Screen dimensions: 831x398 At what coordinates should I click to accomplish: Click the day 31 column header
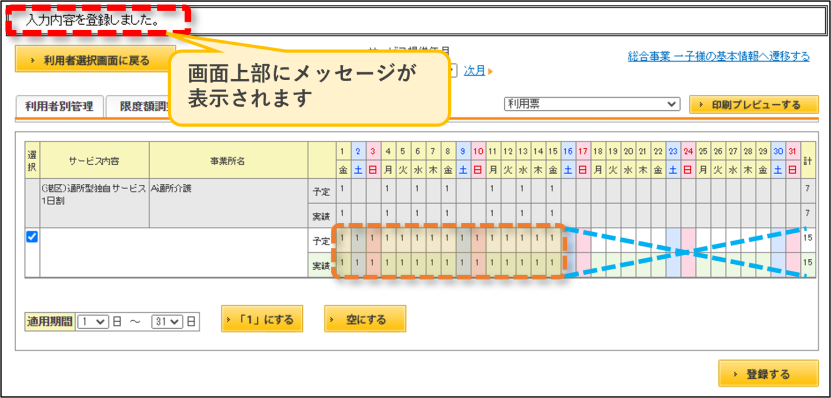pyautogui.click(x=793, y=152)
